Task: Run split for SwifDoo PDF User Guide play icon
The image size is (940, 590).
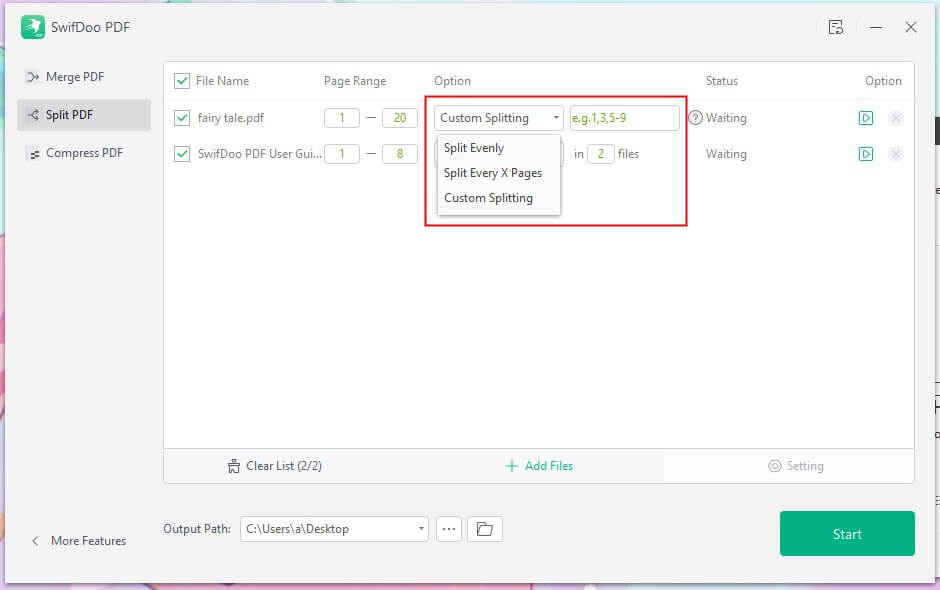Action: pos(866,154)
